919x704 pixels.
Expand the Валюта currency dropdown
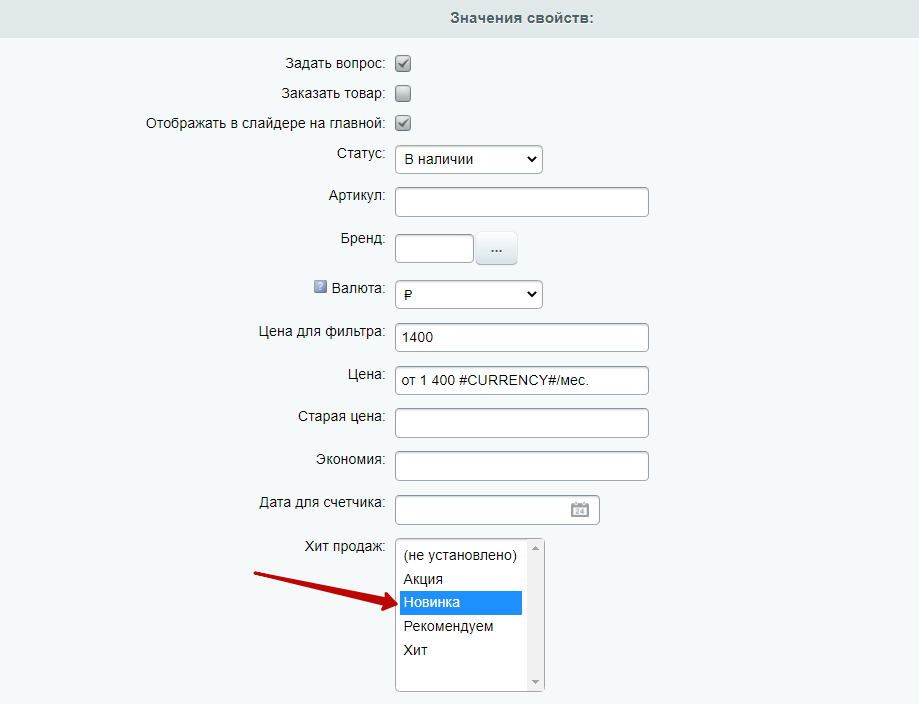469,294
